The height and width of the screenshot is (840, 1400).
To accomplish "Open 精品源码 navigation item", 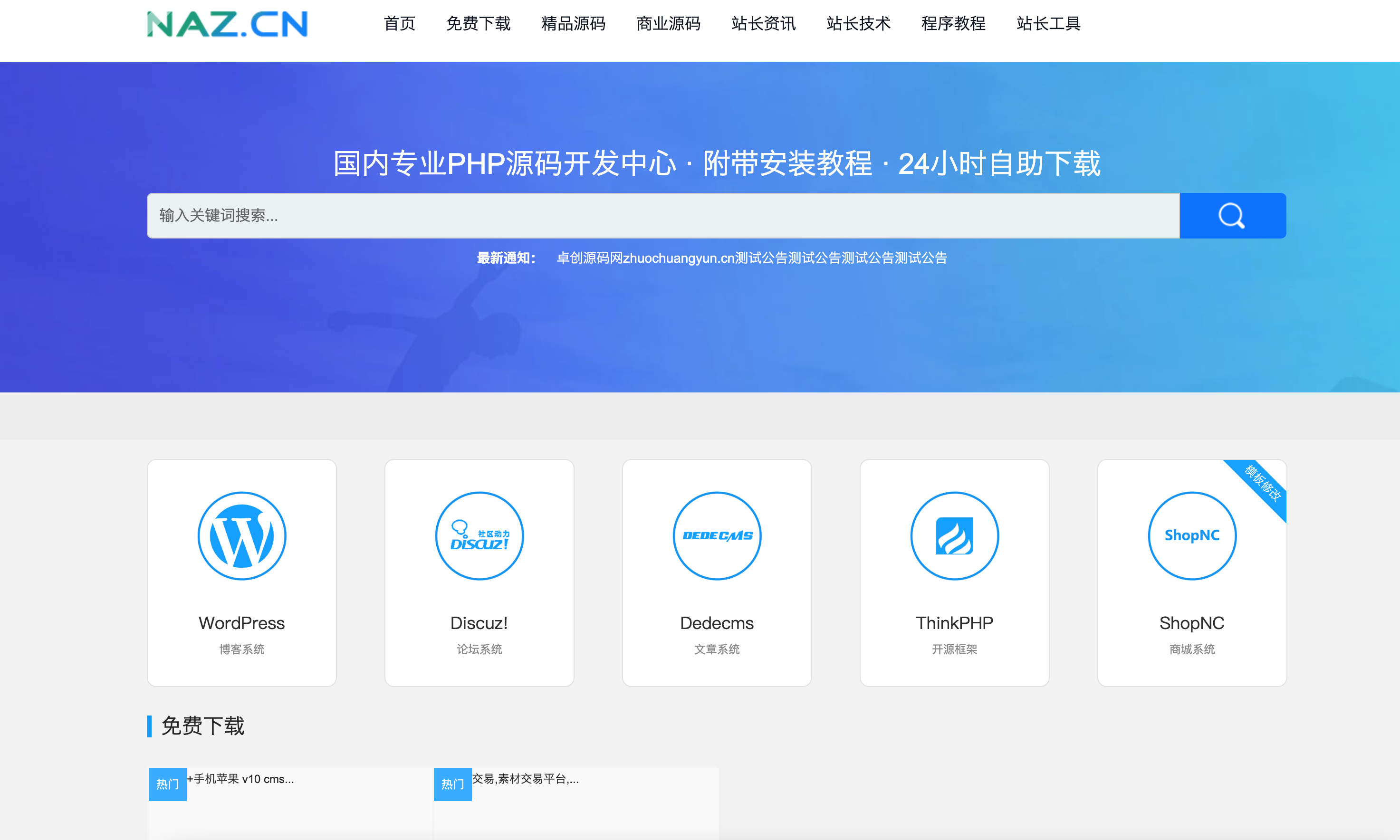I will pos(574,24).
